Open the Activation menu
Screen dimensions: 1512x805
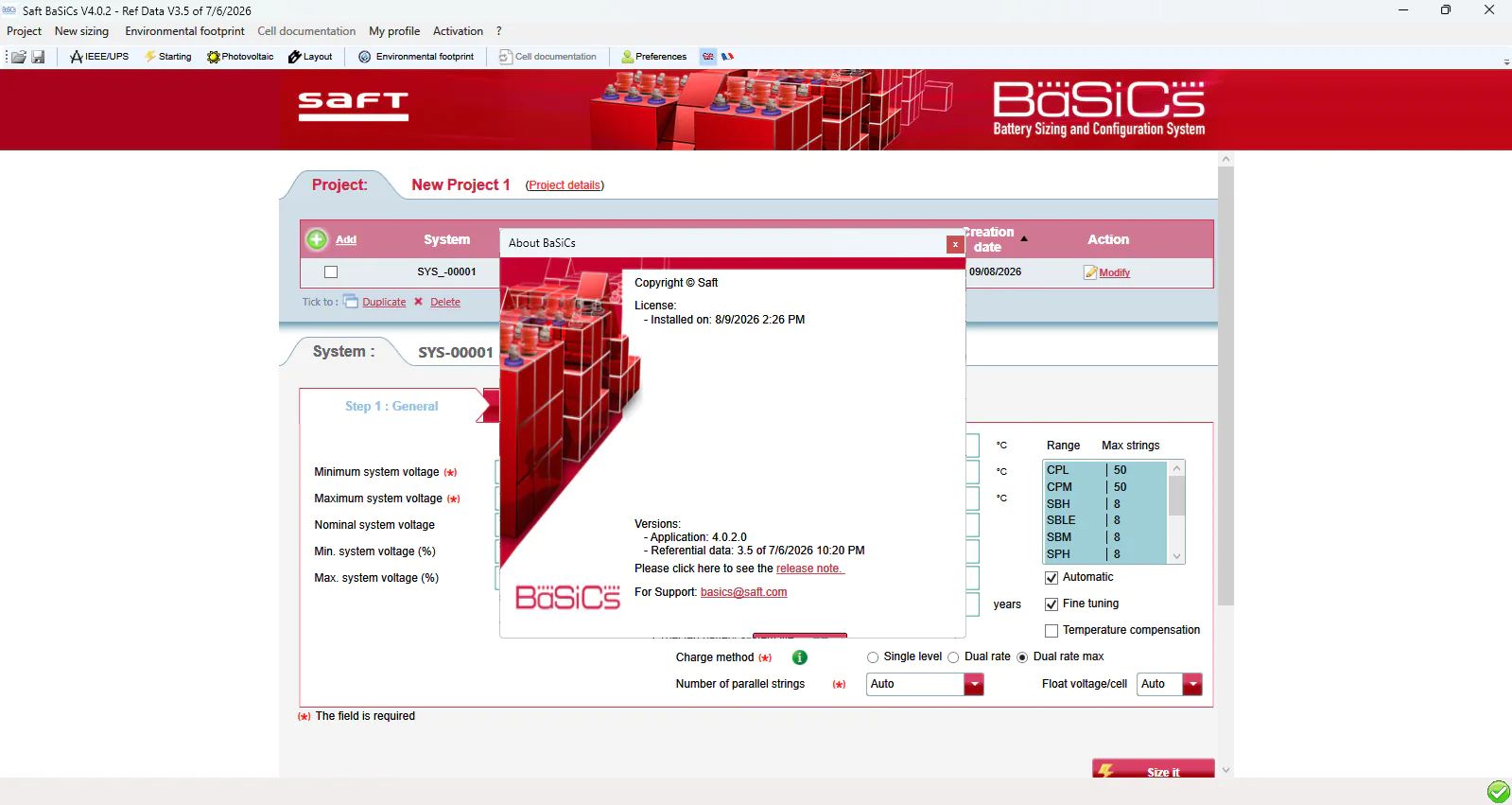pyautogui.click(x=458, y=31)
